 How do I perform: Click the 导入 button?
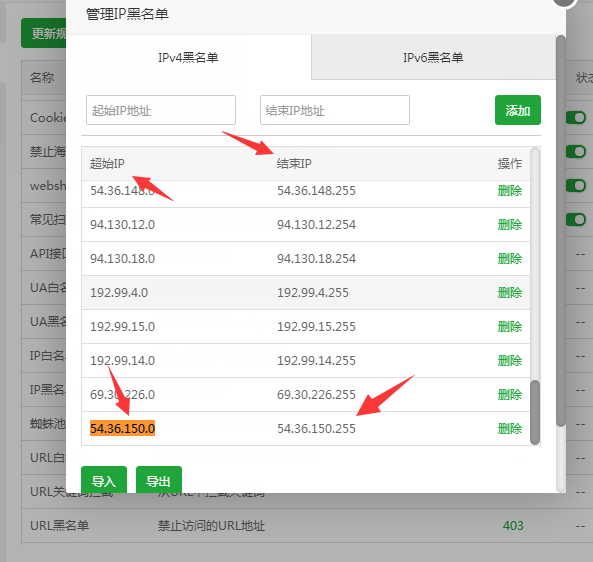tap(104, 480)
